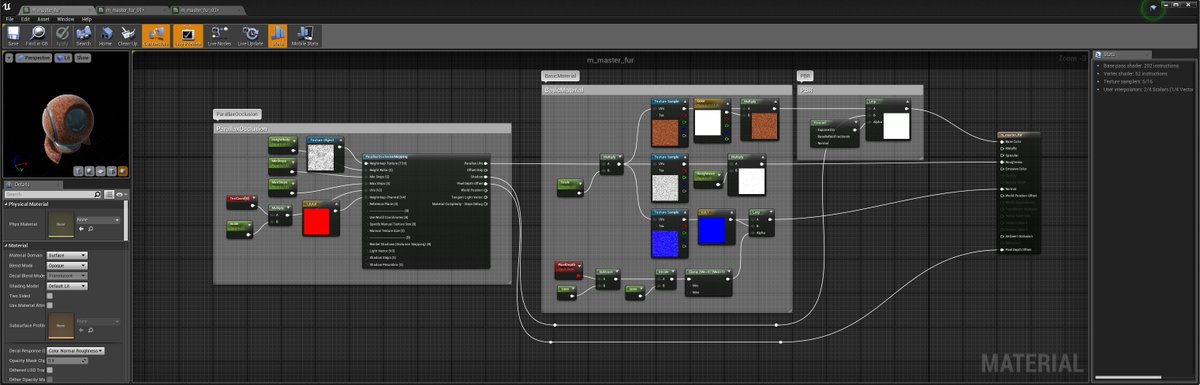Open the Help menu
Screen dimensions: 1200x385
point(86,19)
